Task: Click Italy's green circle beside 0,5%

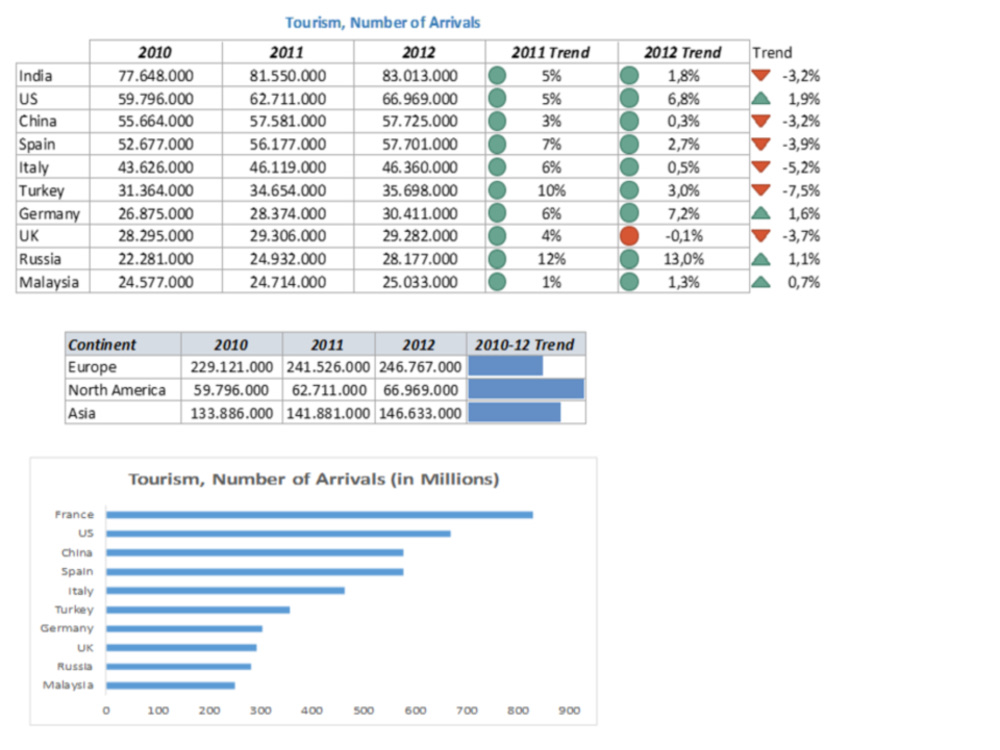Action: tap(629, 168)
